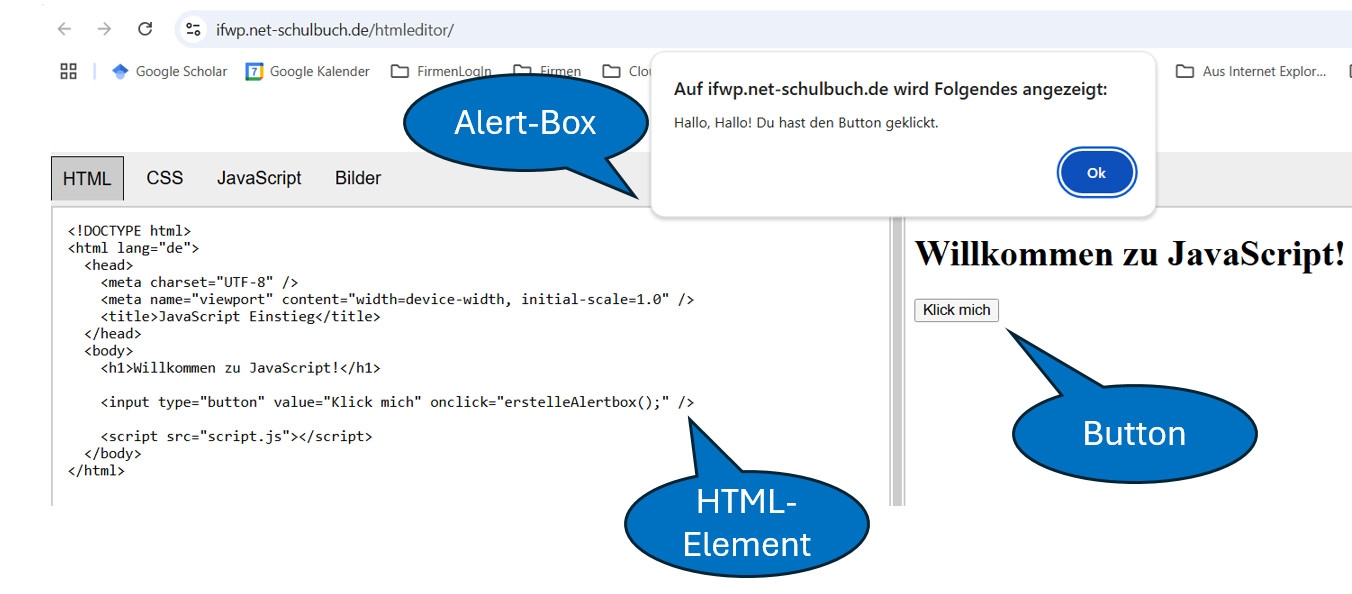This screenshot has width=1352, height=594.
Task: Click the Willkommen zu JavaScript heading in preview
Action: click(1130, 254)
